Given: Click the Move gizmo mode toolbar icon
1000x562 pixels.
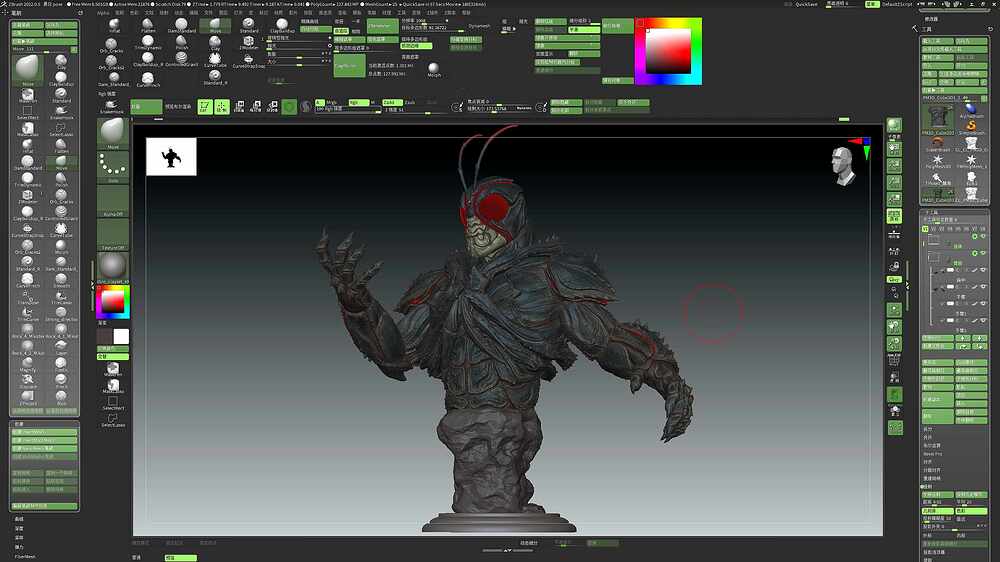Looking at the screenshot, I should [x=239, y=106].
